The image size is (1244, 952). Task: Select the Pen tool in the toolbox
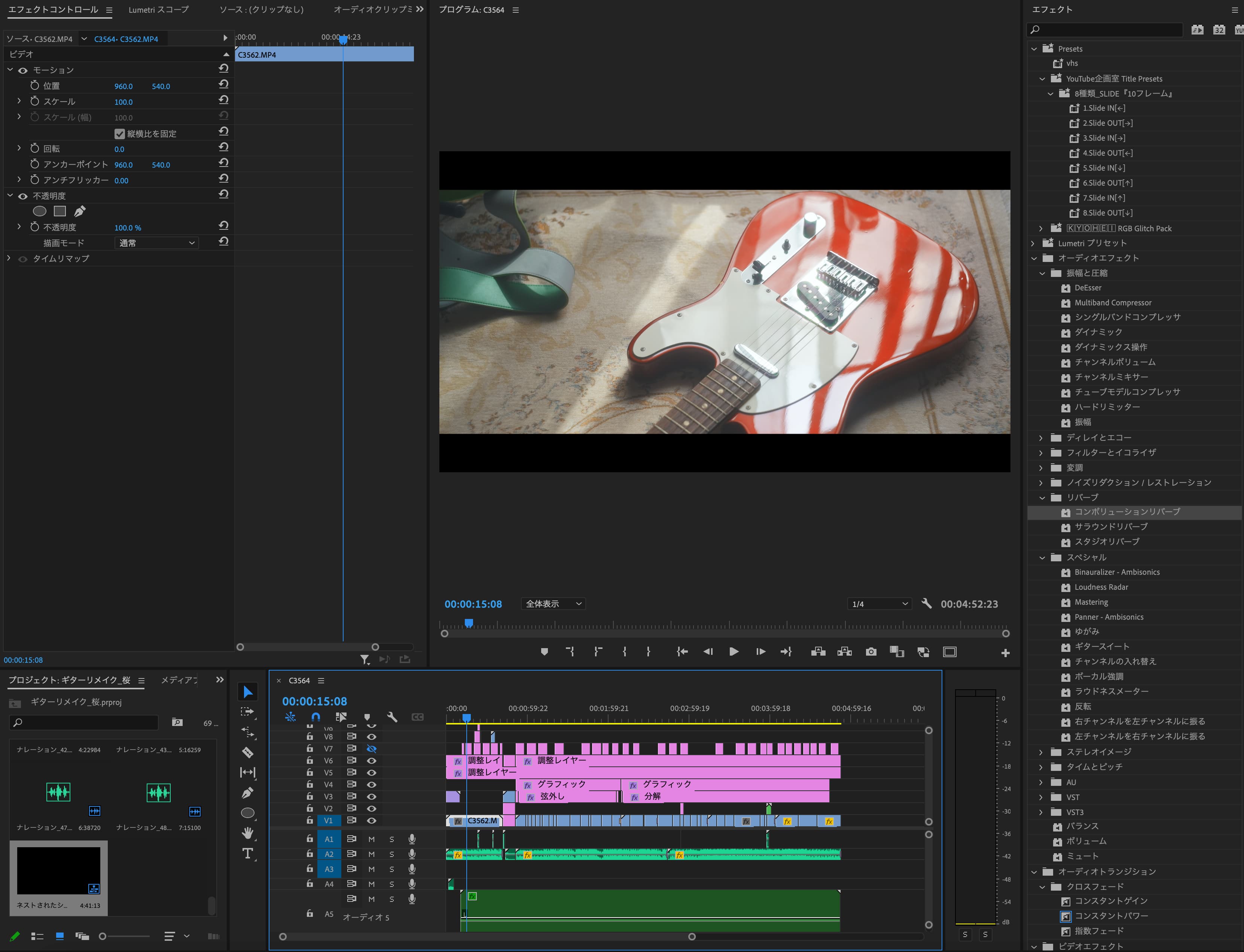(248, 793)
